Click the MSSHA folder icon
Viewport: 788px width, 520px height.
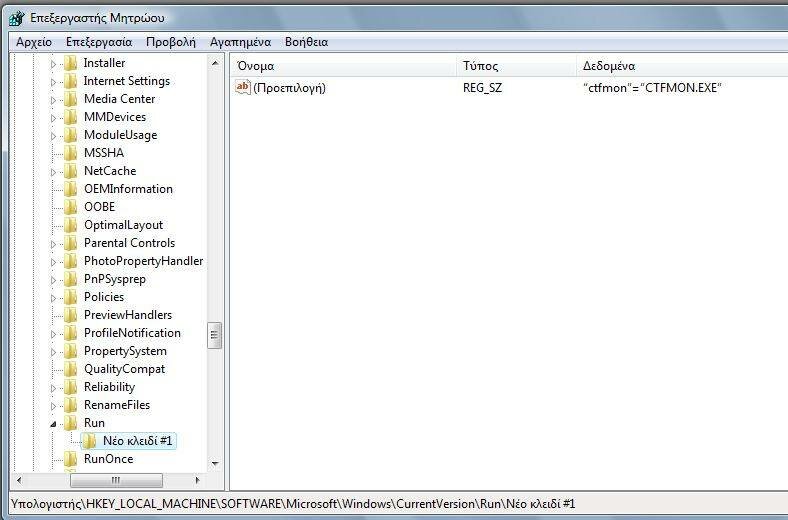70,153
